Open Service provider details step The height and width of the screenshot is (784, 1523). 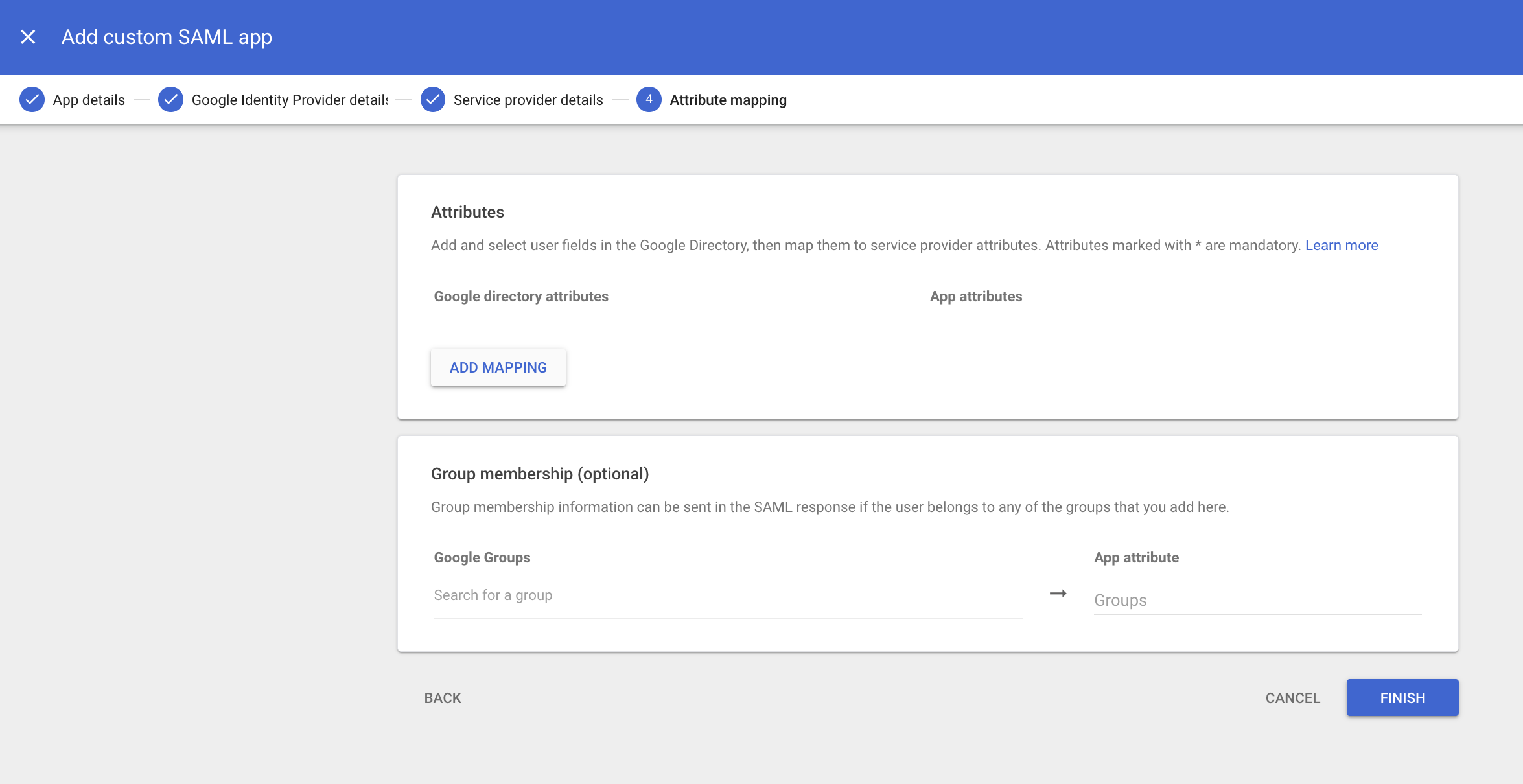528,100
